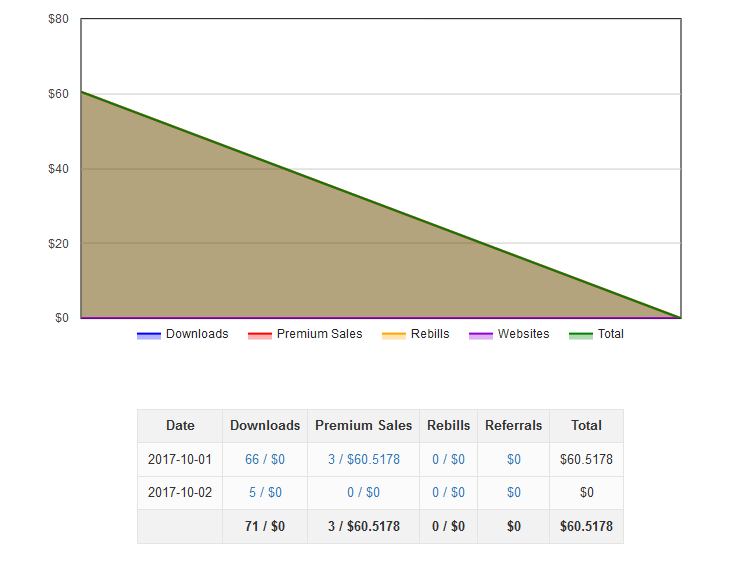Open the 66 / $0 downloads link
Screen dimensions: 733x578
[265, 460]
